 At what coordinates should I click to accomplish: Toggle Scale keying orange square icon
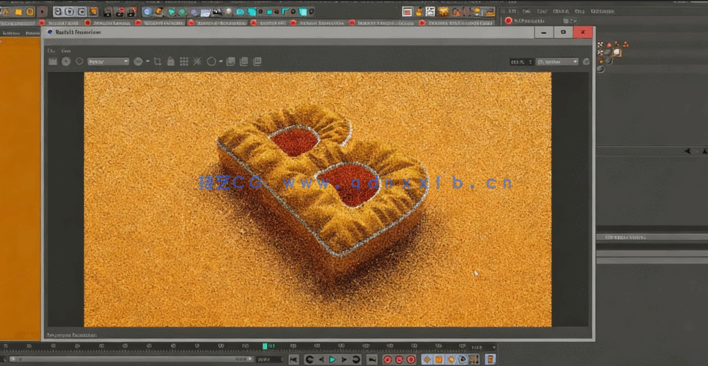pos(438,360)
